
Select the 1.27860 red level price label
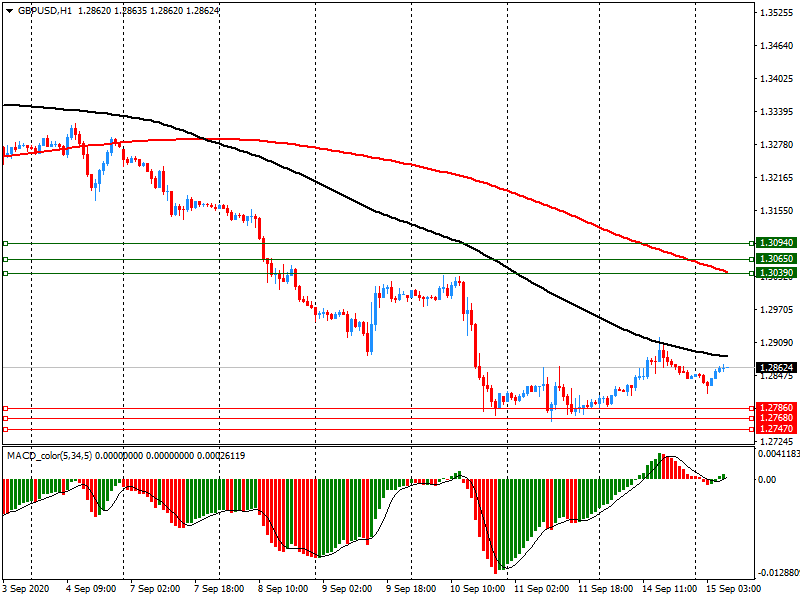click(x=776, y=408)
